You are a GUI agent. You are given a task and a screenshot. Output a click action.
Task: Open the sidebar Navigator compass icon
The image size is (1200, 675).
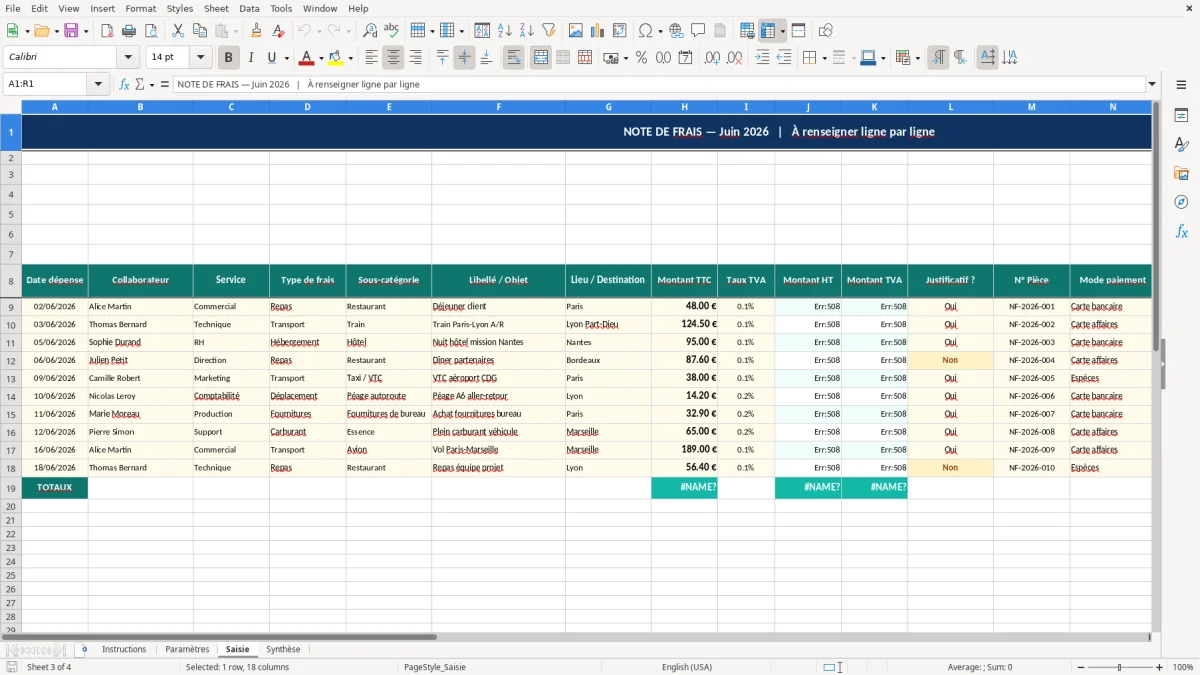pyautogui.click(x=1181, y=202)
